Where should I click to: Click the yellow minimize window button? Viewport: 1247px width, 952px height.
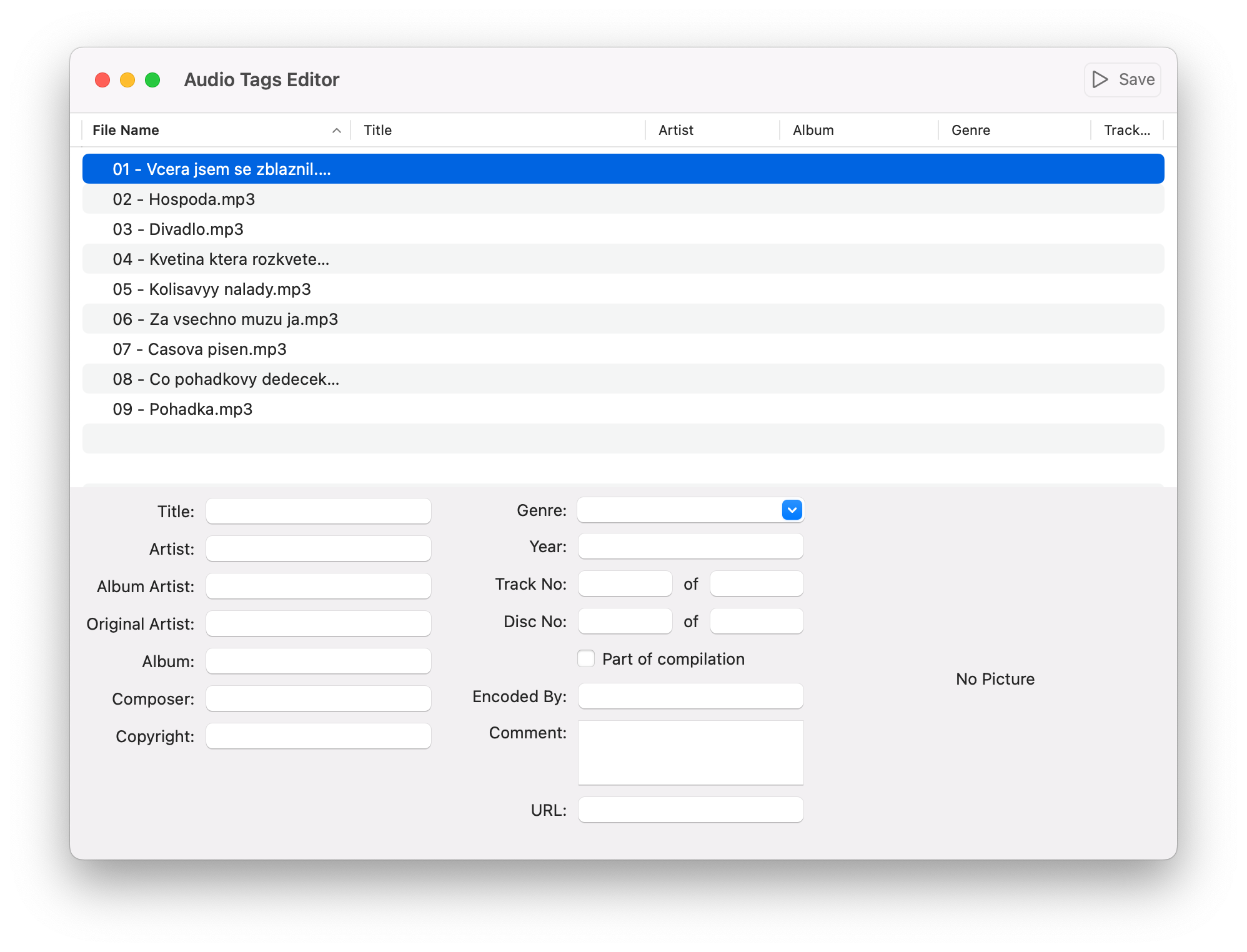click(x=127, y=80)
